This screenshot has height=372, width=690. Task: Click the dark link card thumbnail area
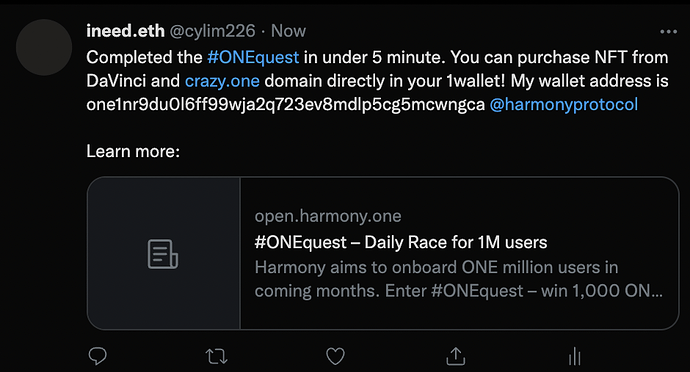click(x=164, y=253)
